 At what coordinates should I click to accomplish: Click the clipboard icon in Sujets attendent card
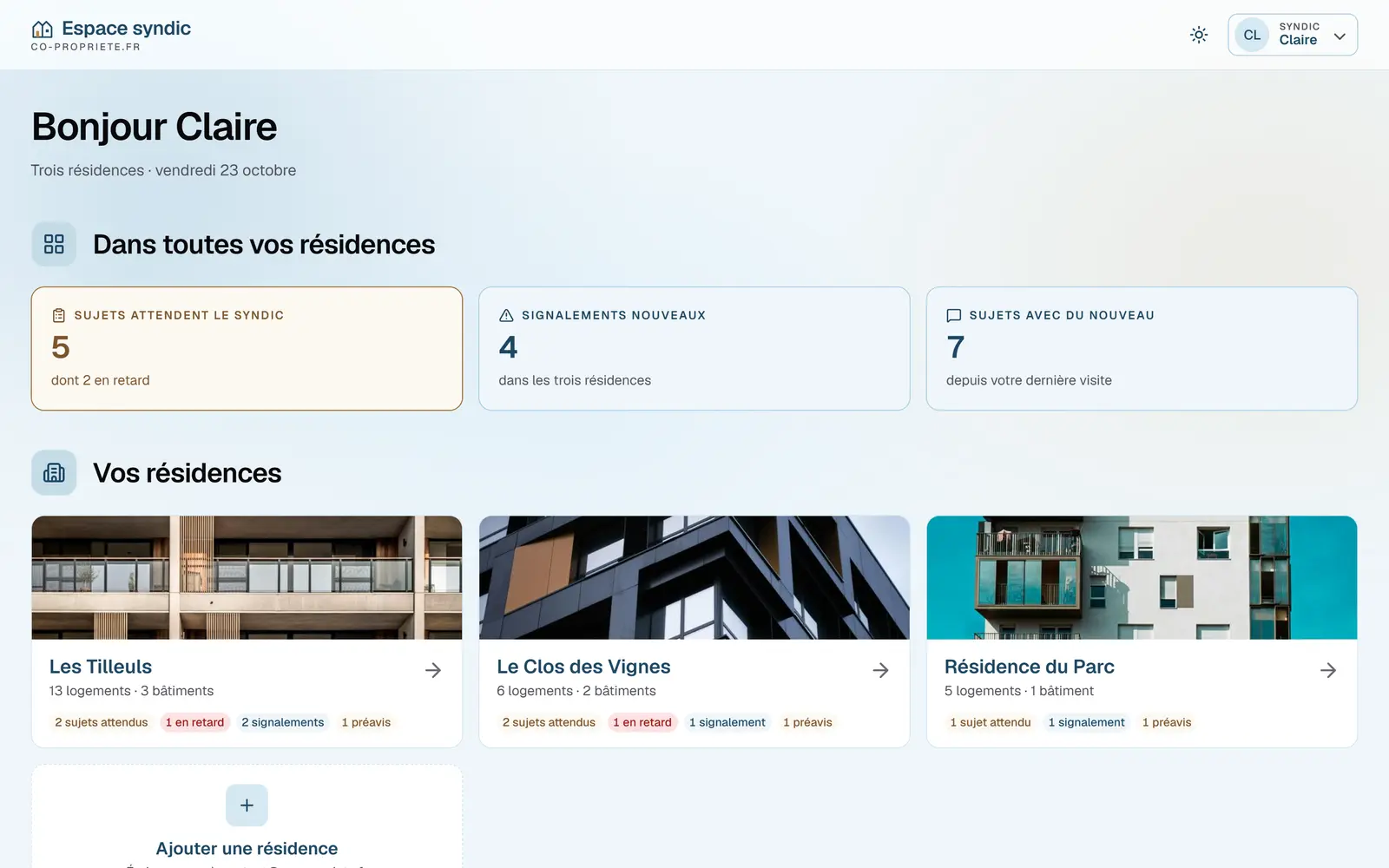[x=59, y=315]
